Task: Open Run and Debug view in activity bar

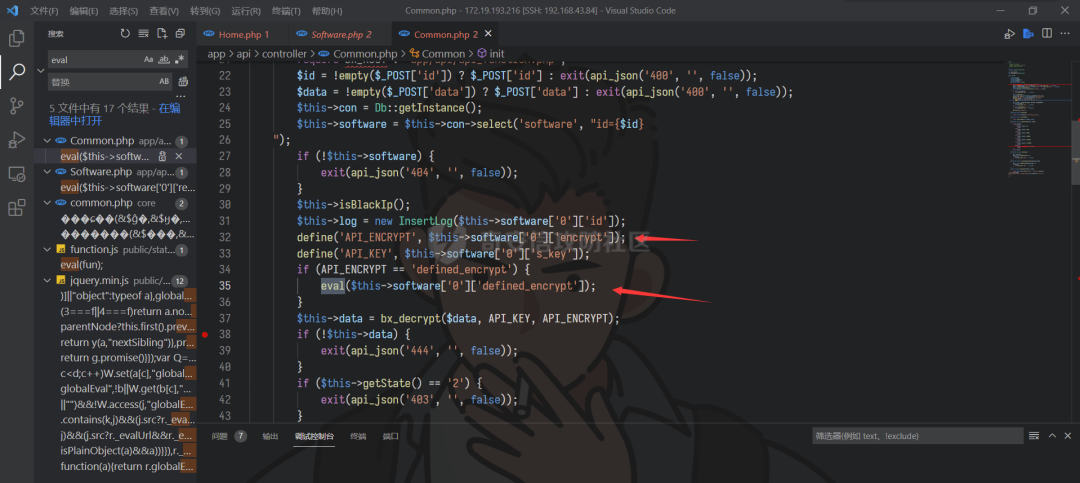Action: click(x=17, y=140)
